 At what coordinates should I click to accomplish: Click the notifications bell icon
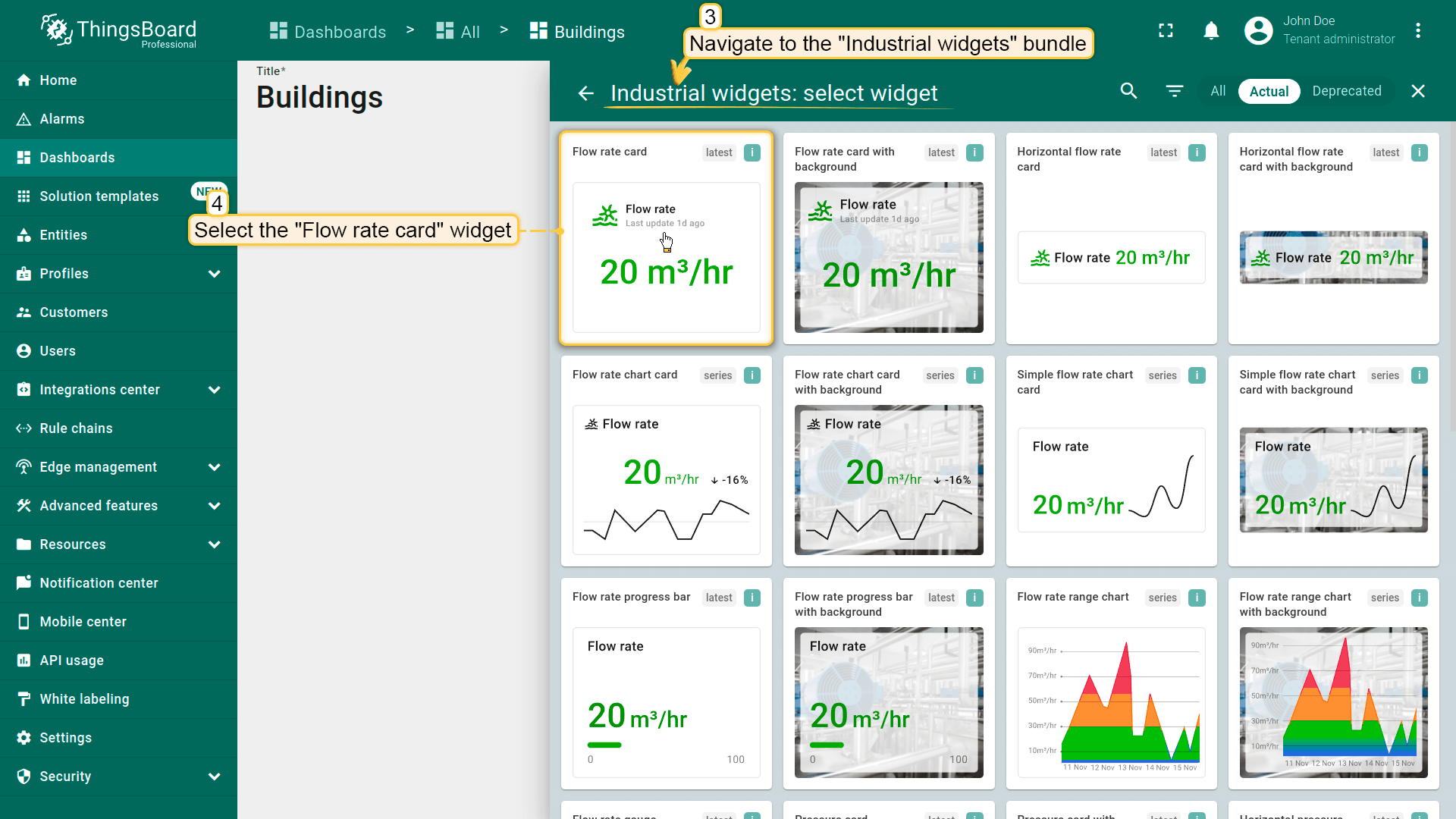(1211, 30)
